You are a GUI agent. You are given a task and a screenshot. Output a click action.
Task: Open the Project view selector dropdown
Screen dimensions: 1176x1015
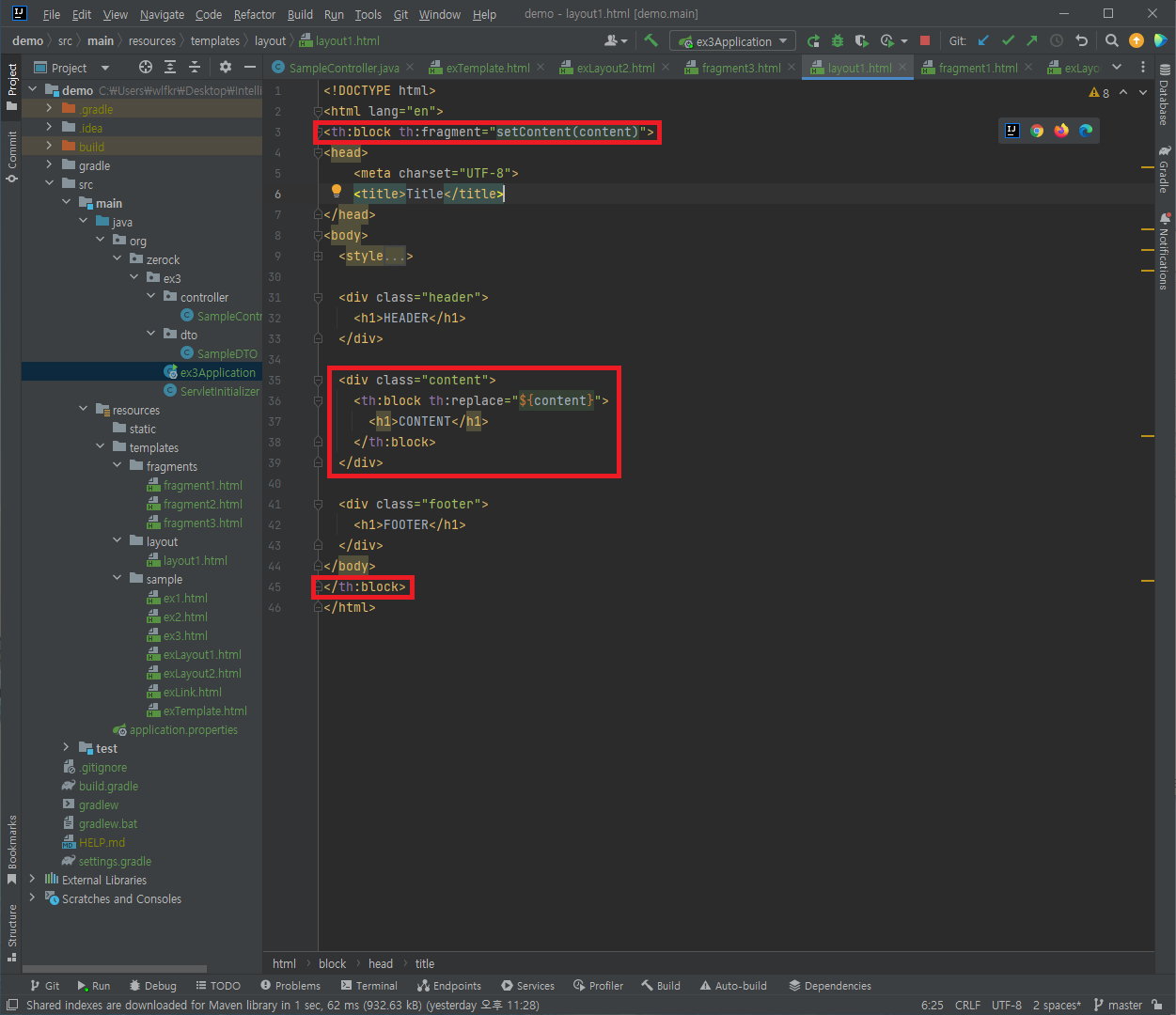click(x=72, y=68)
